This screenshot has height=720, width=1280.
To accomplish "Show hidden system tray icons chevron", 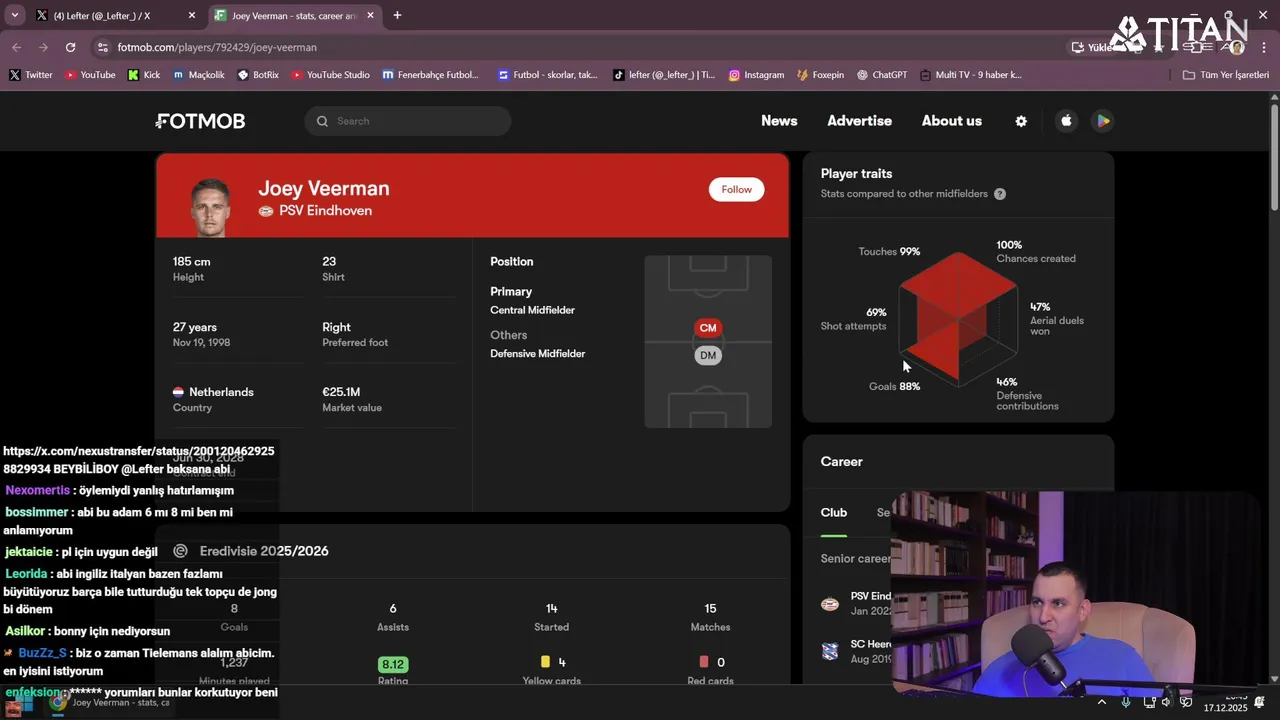I will pos(1102,702).
